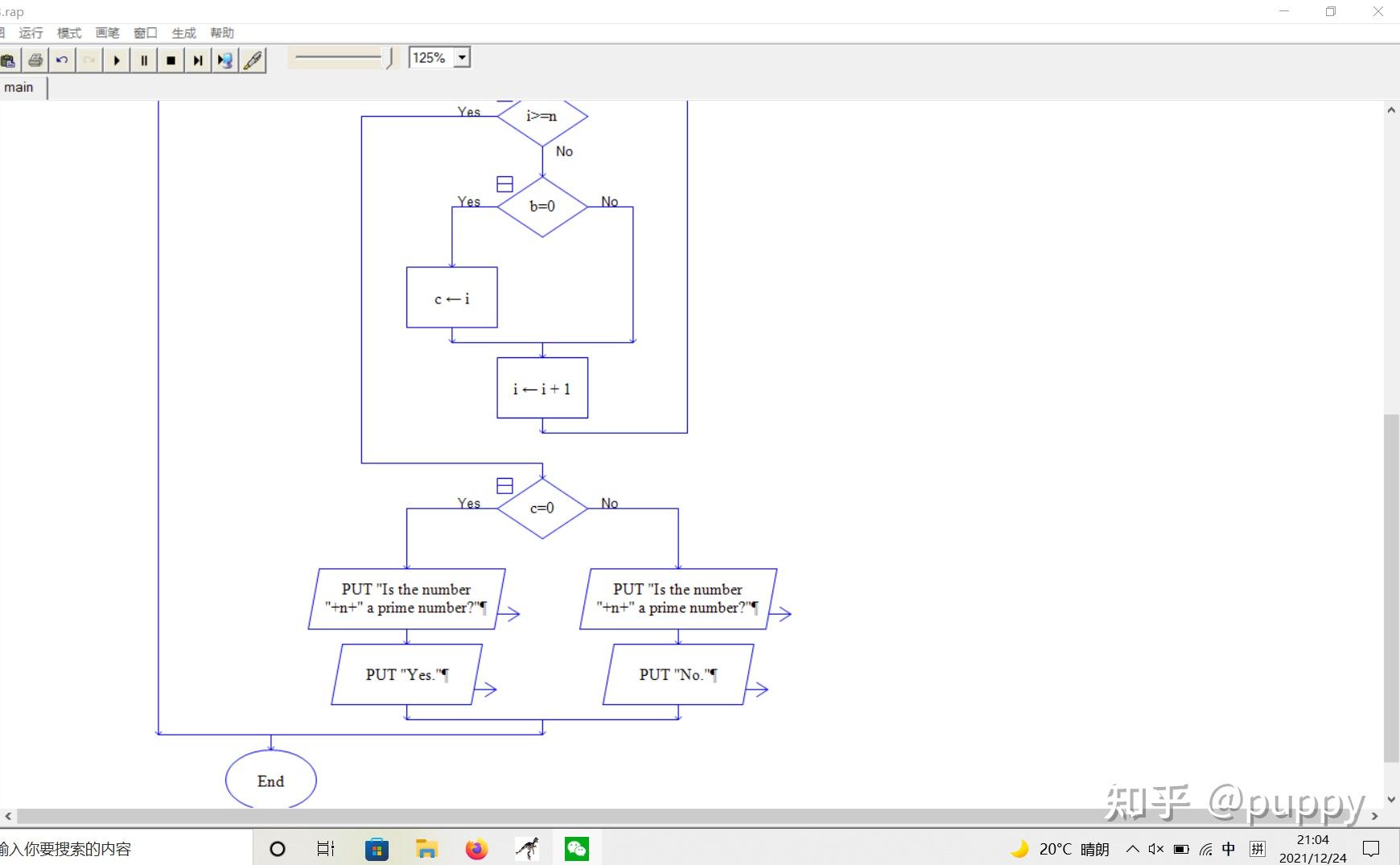Click the paste clipboard toolbar icon

click(9, 60)
